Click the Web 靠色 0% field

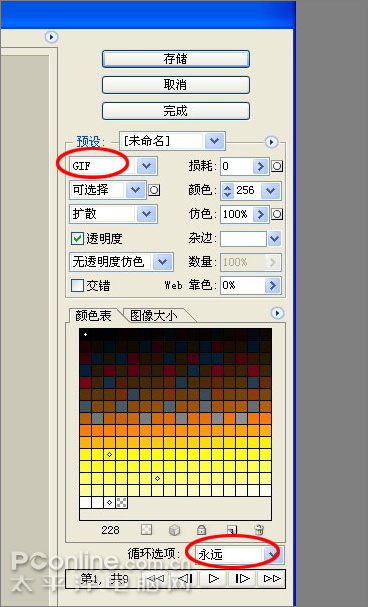tap(243, 286)
